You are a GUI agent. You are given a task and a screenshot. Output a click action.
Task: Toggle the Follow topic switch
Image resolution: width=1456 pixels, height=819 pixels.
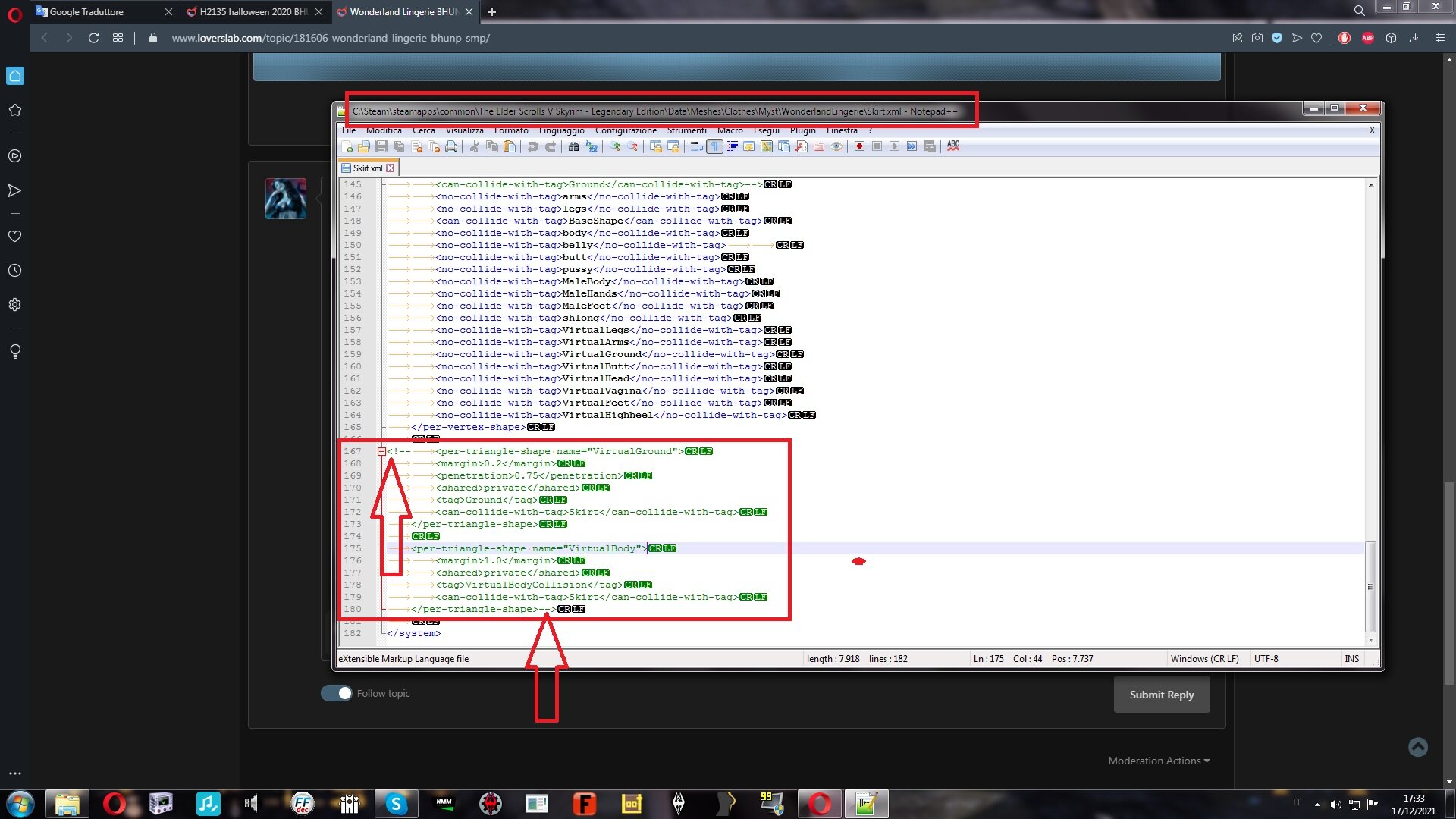click(x=337, y=693)
